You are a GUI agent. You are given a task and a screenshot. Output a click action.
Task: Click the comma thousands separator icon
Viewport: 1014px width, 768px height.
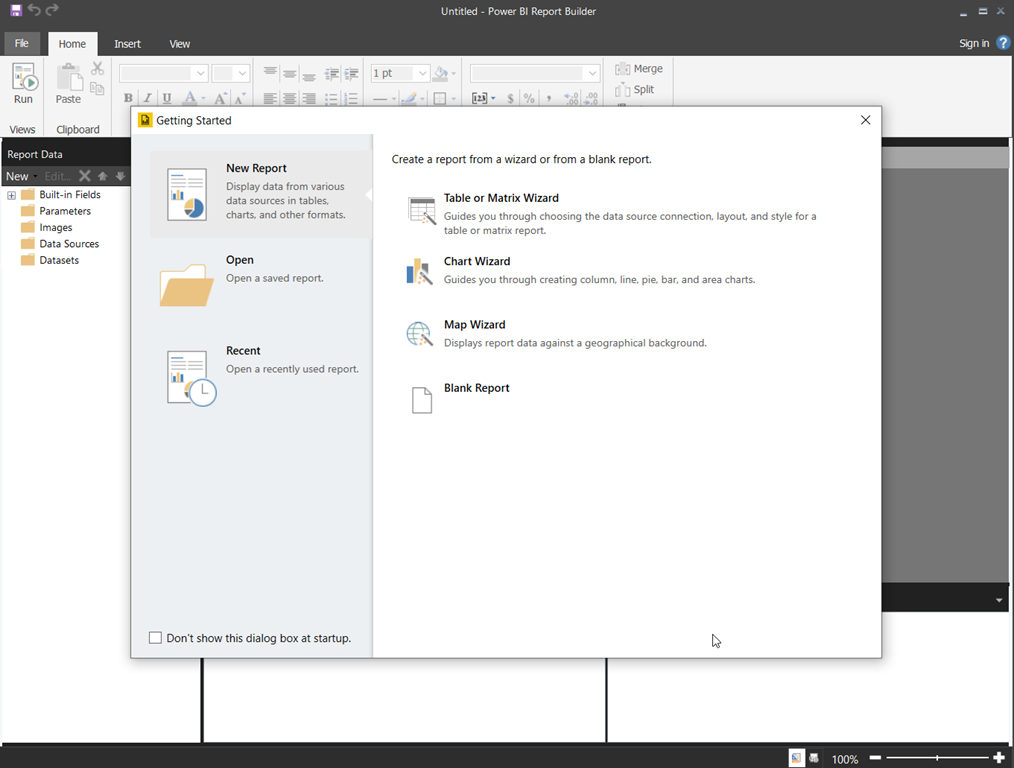[549, 98]
